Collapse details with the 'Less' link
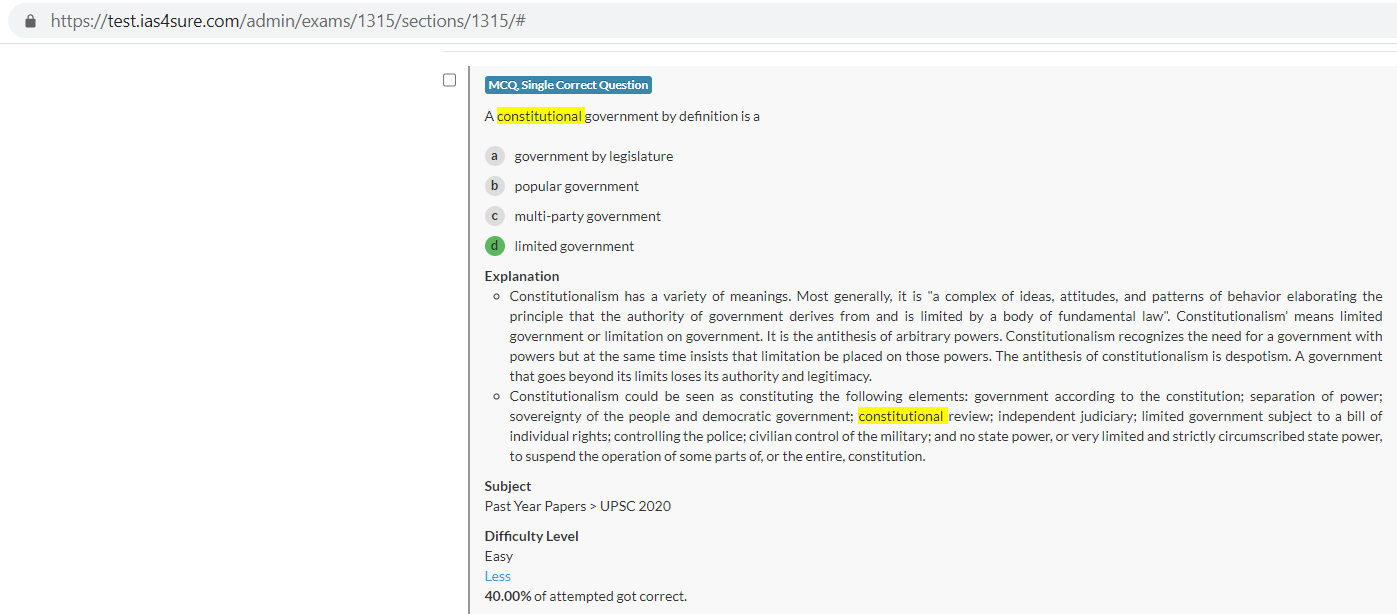The width and height of the screenshot is (1397, 614). 497,576
